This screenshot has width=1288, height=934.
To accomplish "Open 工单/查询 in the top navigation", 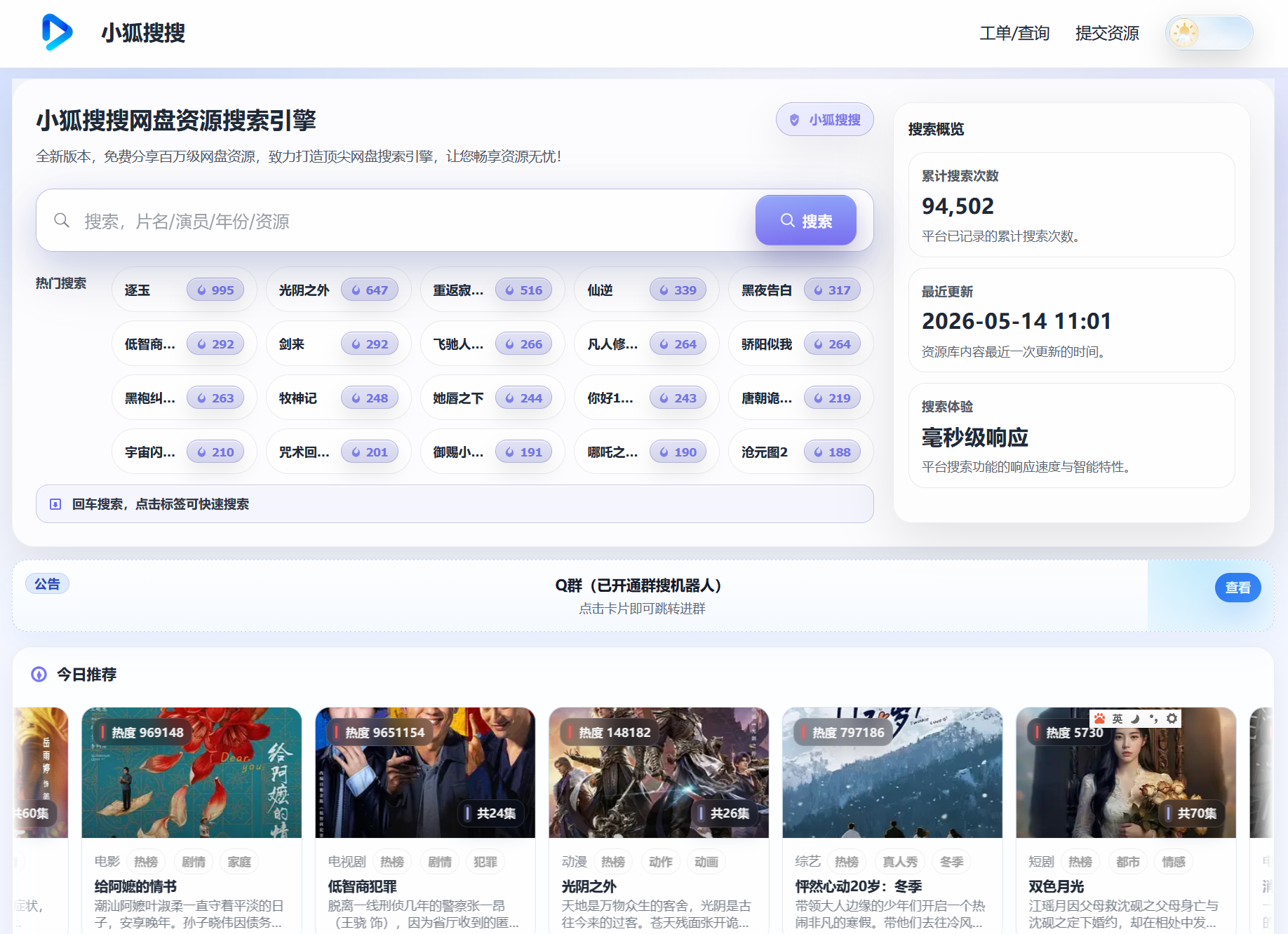I will (1014, 33).
